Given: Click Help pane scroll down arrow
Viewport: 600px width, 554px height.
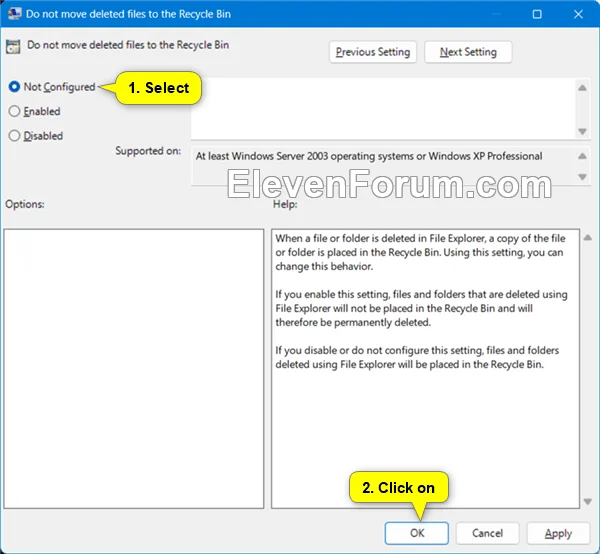Looking at the screenshot, I should click(588, 501).
